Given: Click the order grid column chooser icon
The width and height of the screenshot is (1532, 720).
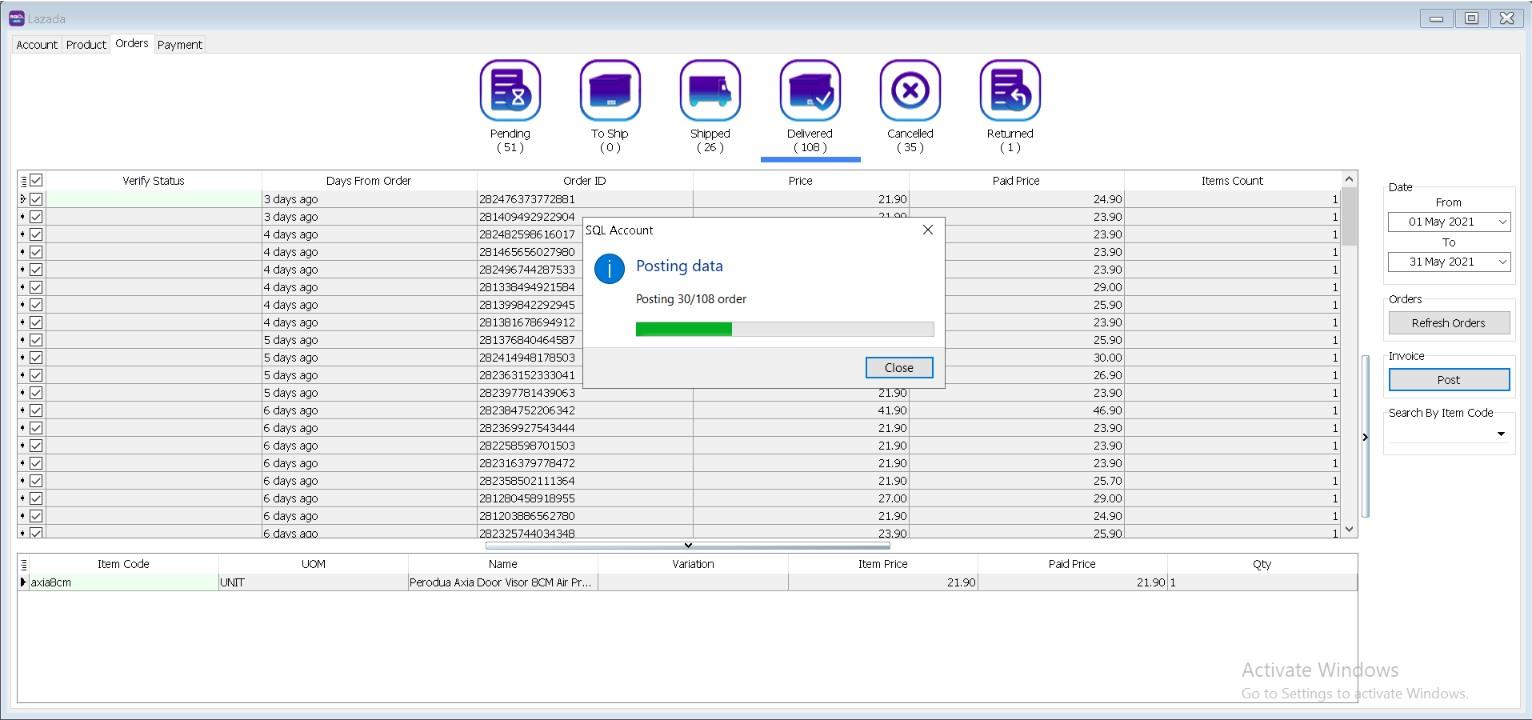Looking at the screenshot, I should pos(23,181).
